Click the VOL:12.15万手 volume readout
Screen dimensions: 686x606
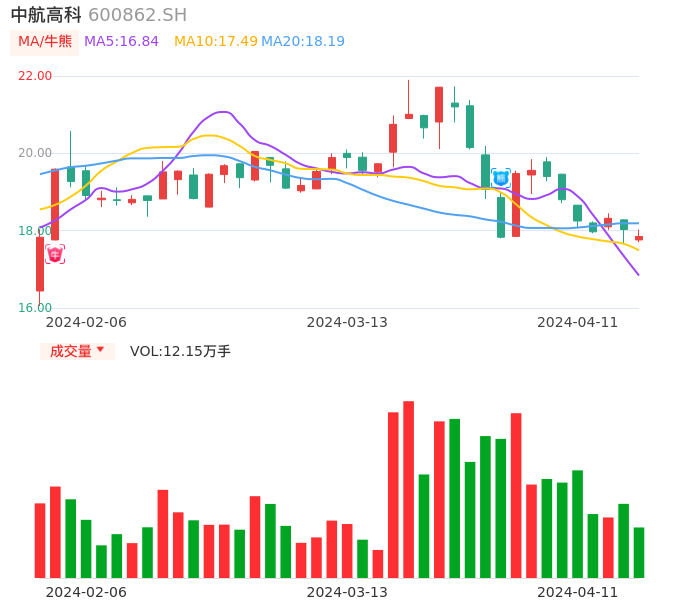(180, 351)
